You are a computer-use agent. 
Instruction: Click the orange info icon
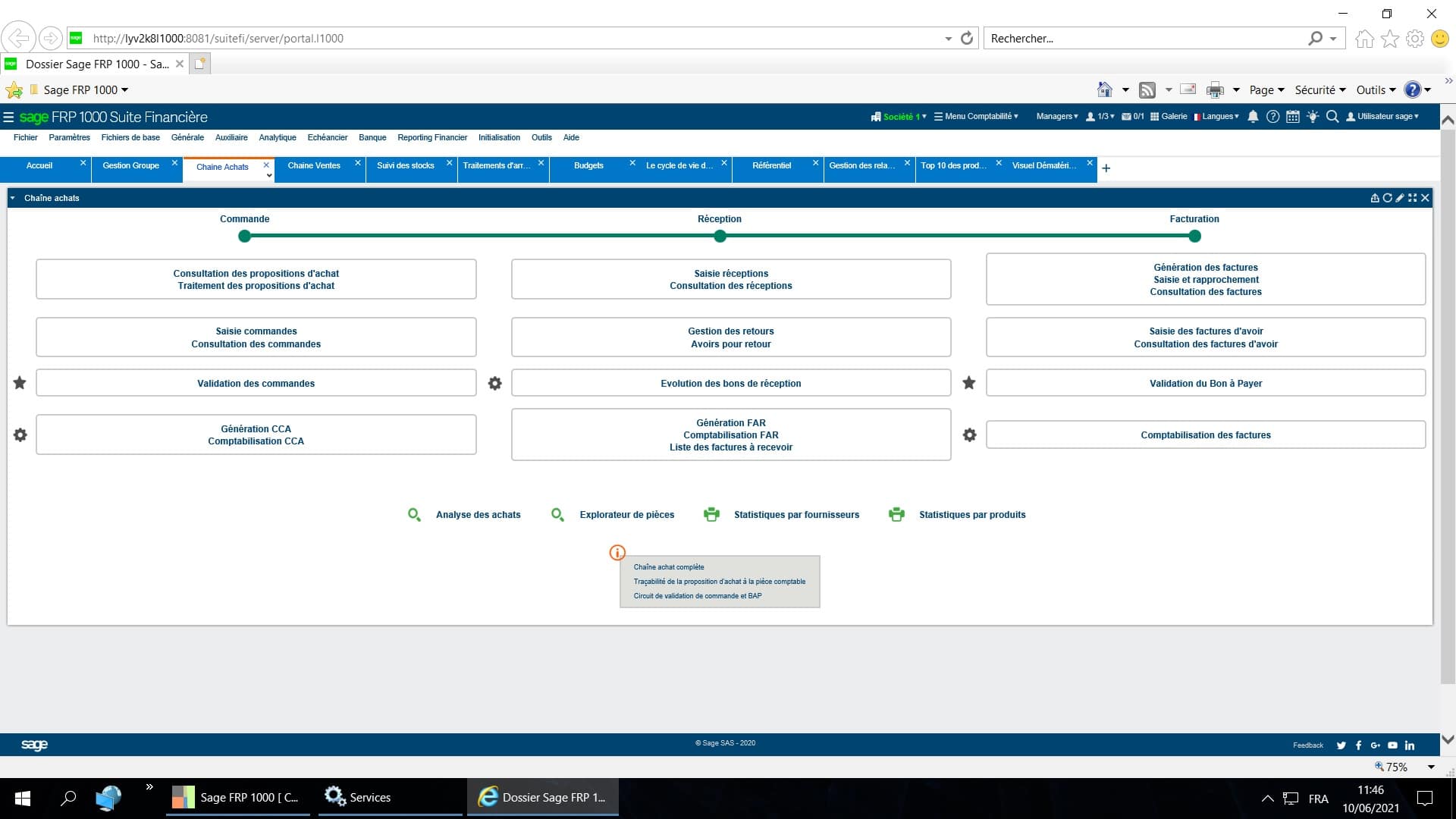click(x=617, y=553)
